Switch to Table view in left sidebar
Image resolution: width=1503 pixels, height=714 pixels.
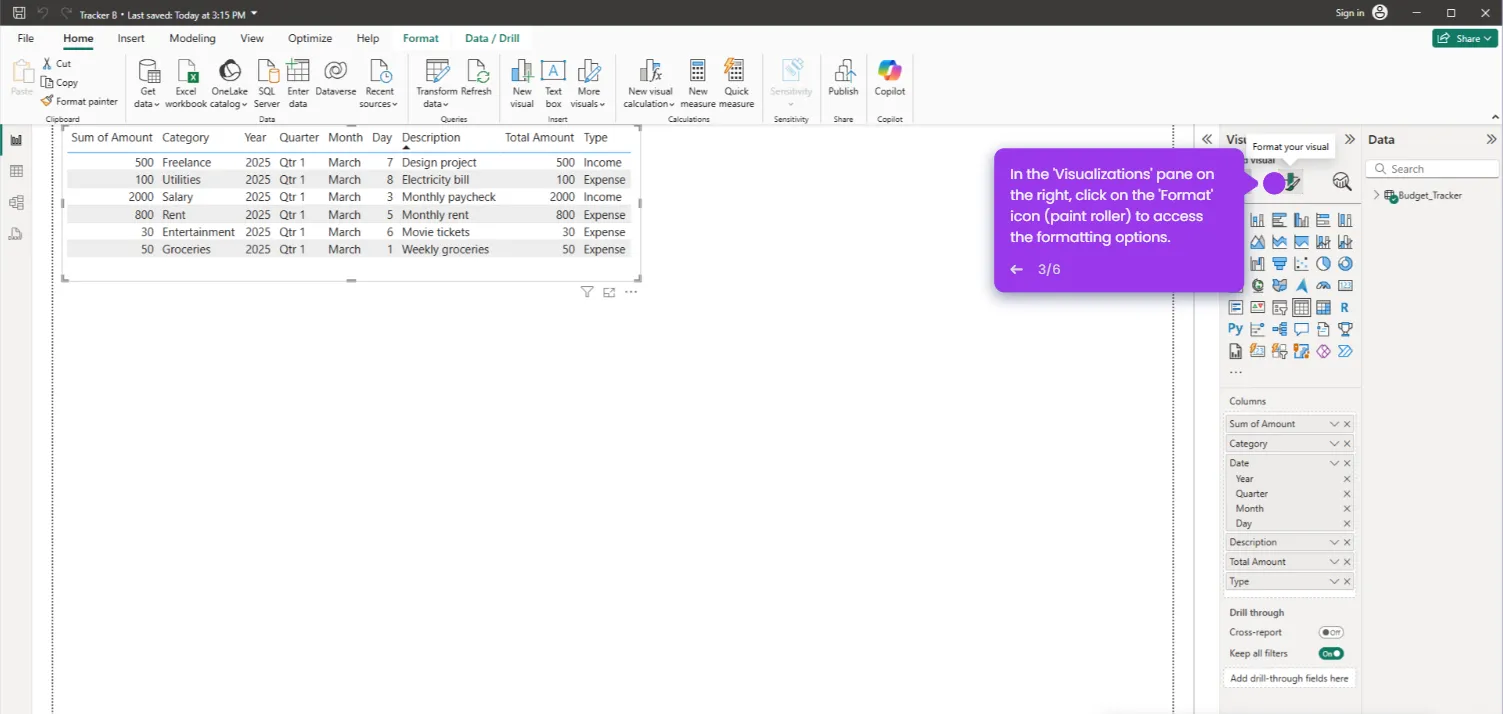click(16, 172)
